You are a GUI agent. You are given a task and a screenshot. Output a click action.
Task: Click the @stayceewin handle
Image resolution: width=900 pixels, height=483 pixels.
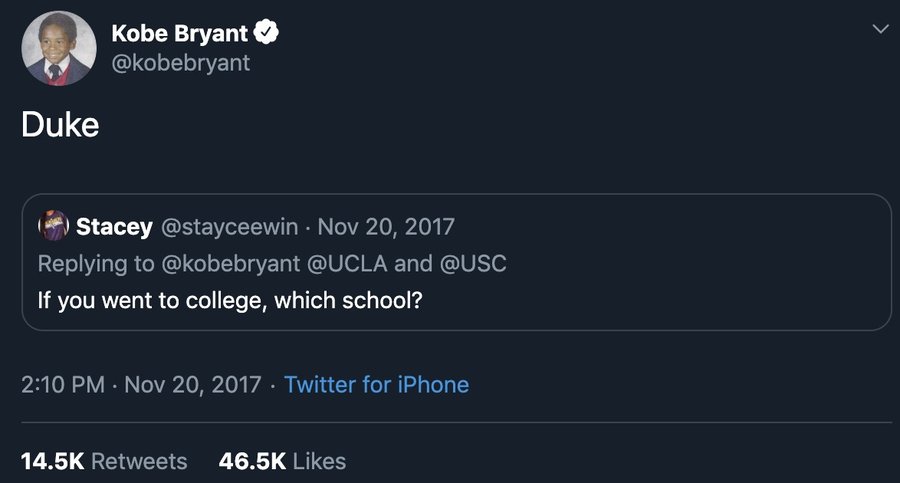pos(229,227)
